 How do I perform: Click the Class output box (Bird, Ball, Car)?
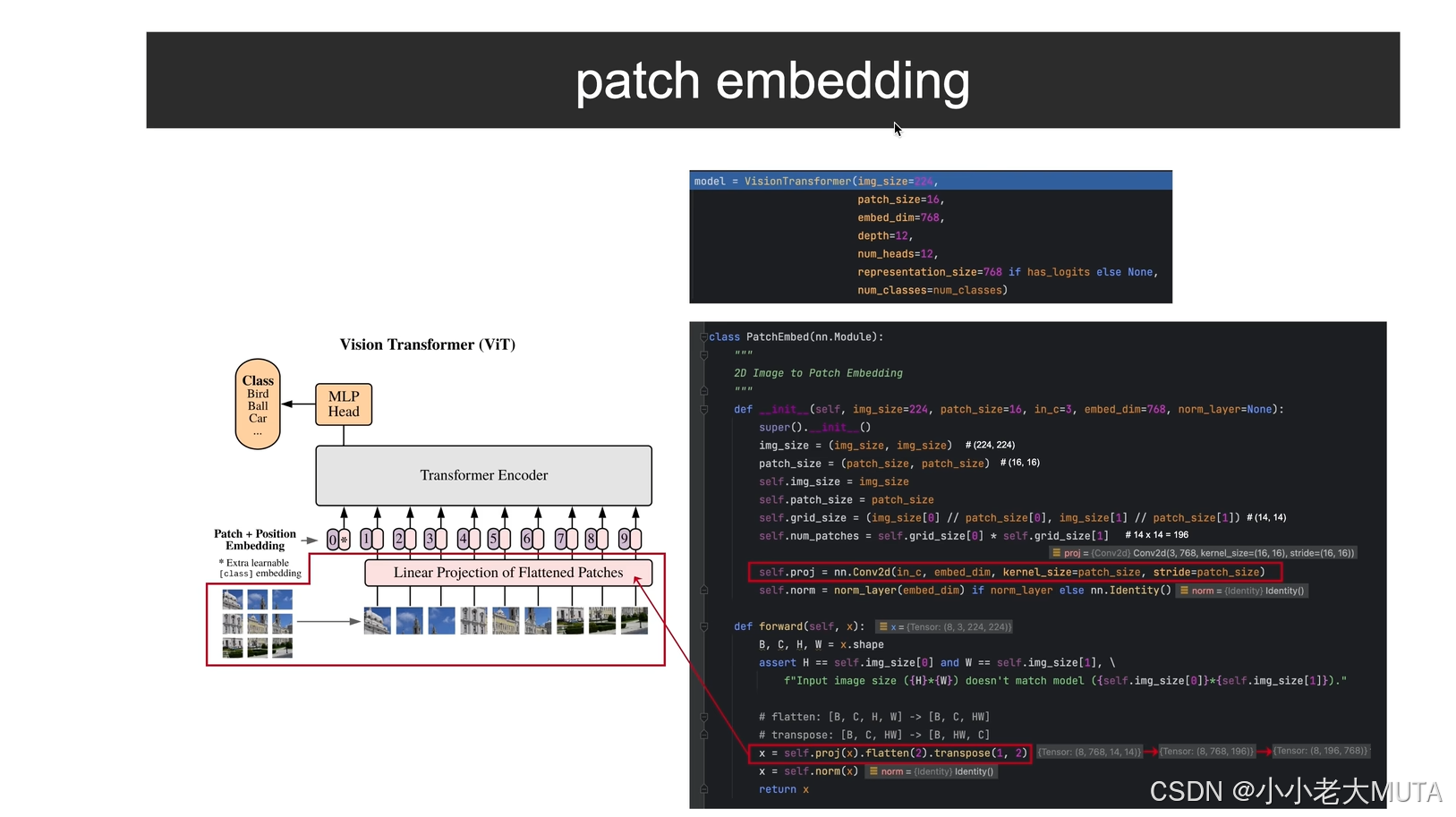point(258,404)
